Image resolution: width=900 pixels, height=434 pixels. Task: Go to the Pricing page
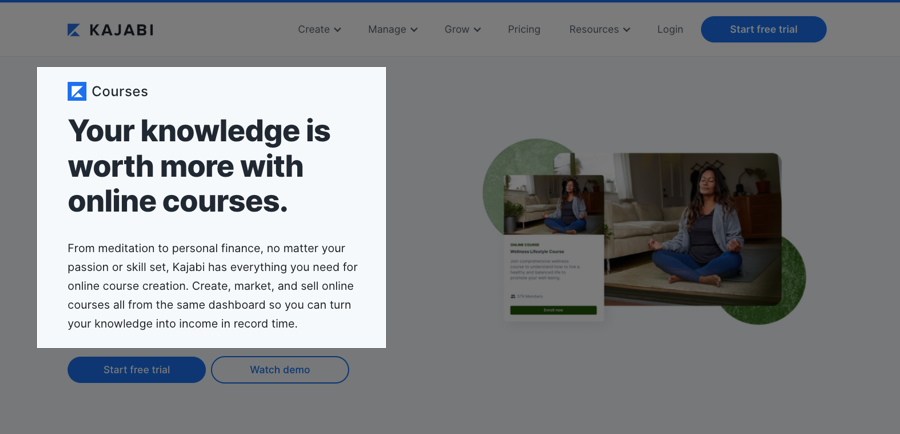(x=523, y=29)
